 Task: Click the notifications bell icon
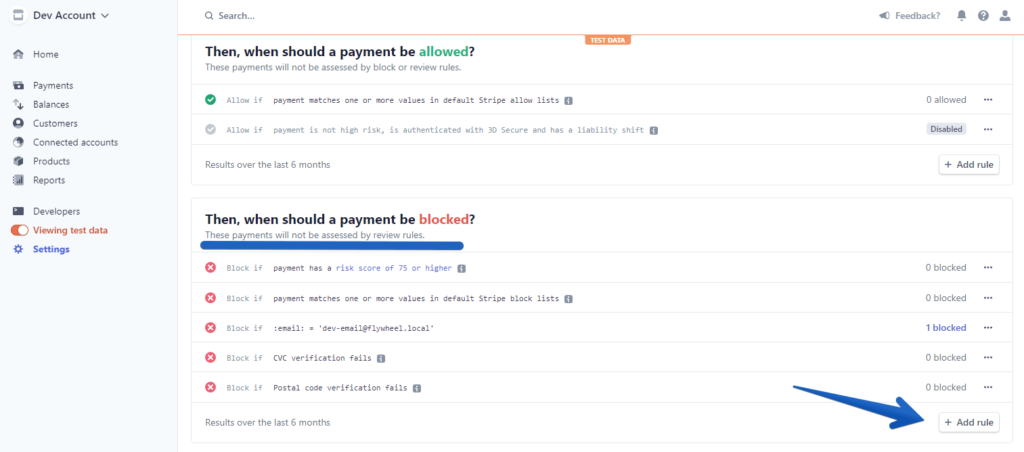pos(961,16)
